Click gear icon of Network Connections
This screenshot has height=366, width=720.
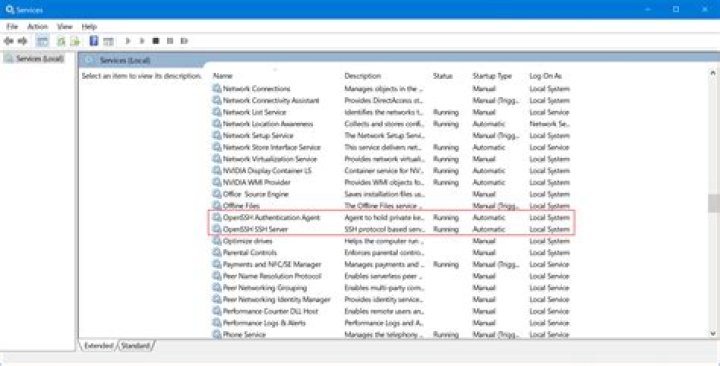coord(217,88)
